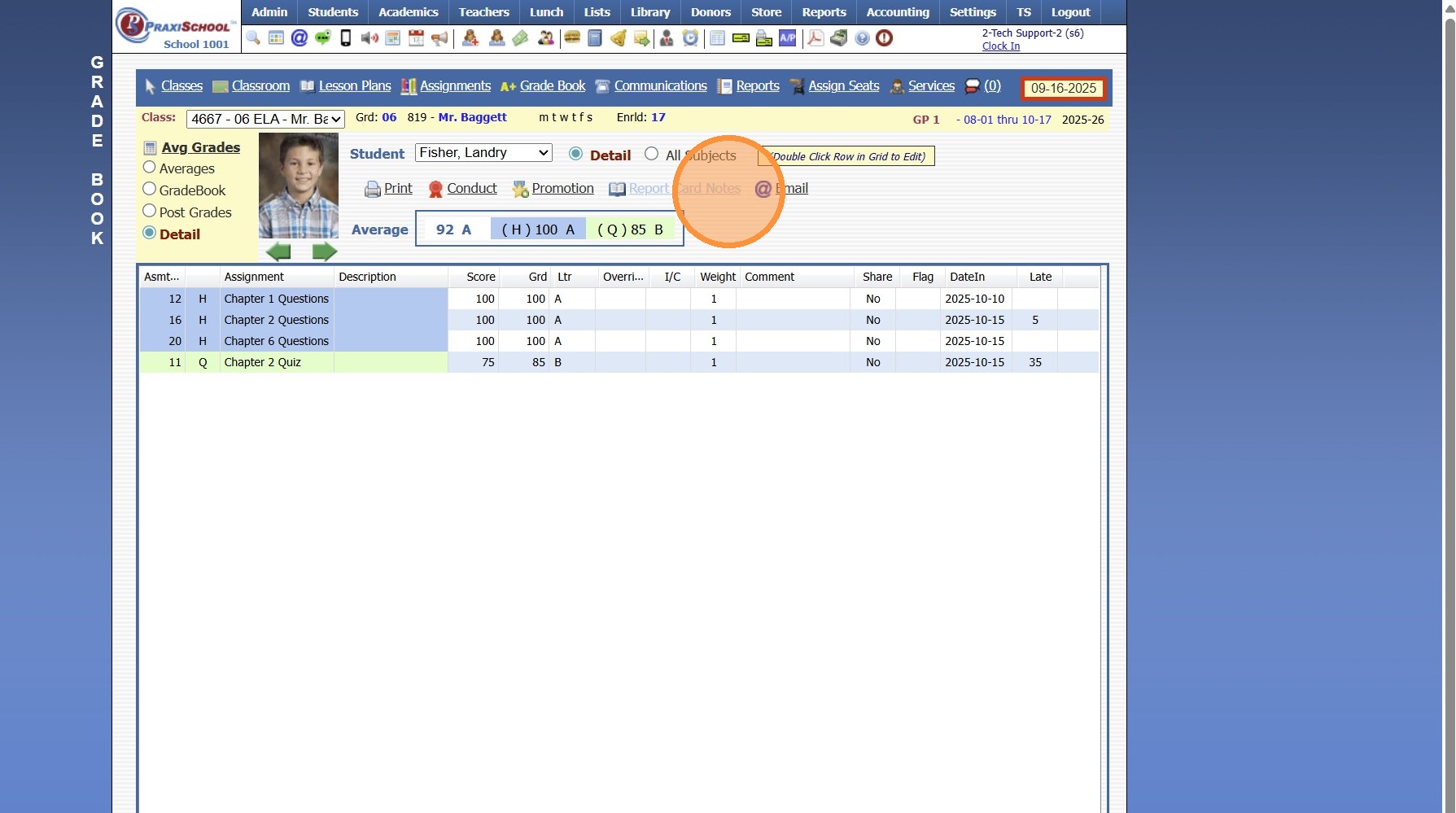
Task: Open the Assign Seats link
Action: [844, 86]
